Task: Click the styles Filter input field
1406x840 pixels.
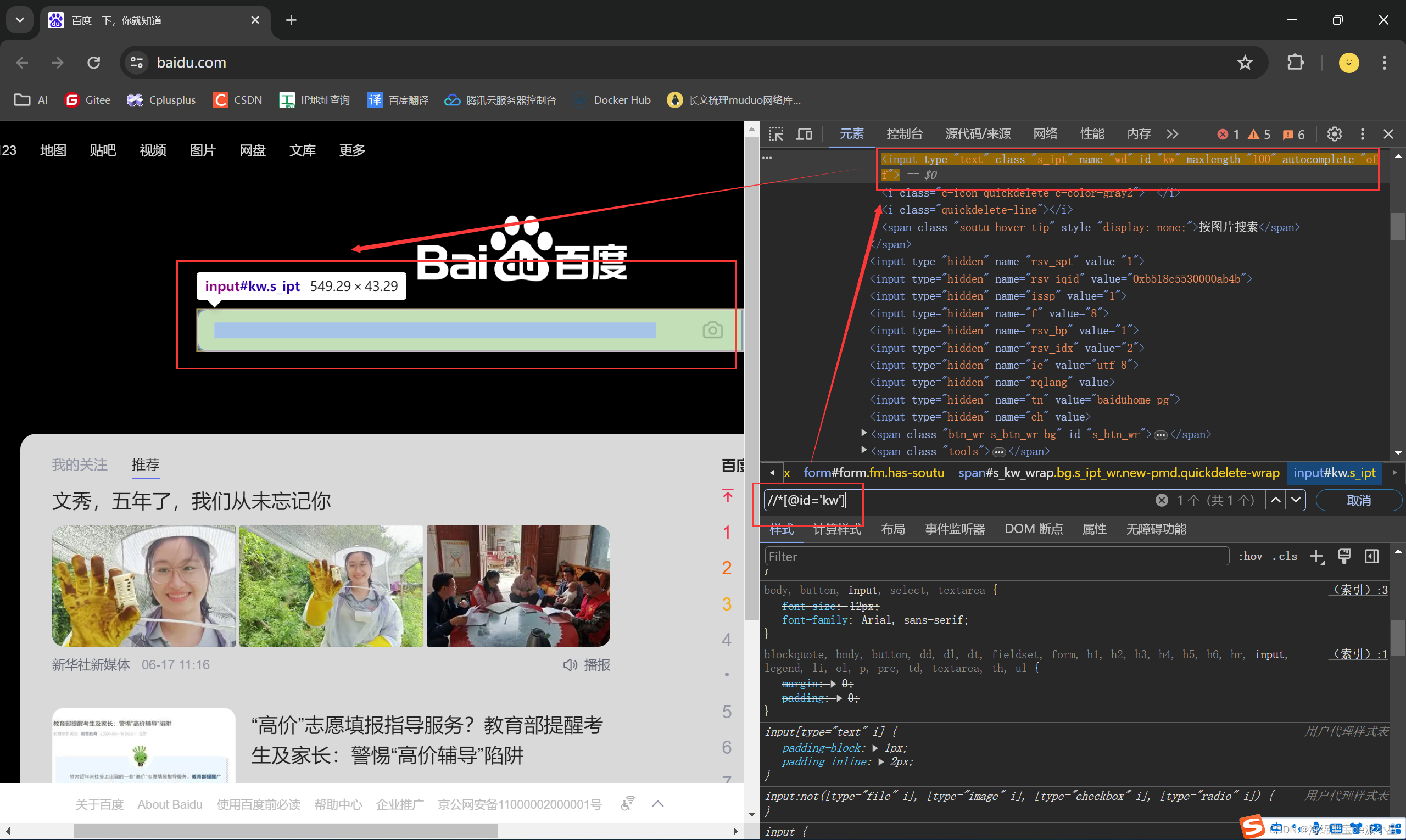Action: [997, 556]
